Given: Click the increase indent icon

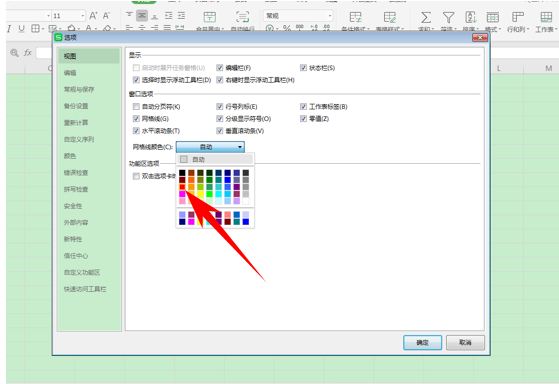Looking at the screenshot, I should tap(181, 15).
